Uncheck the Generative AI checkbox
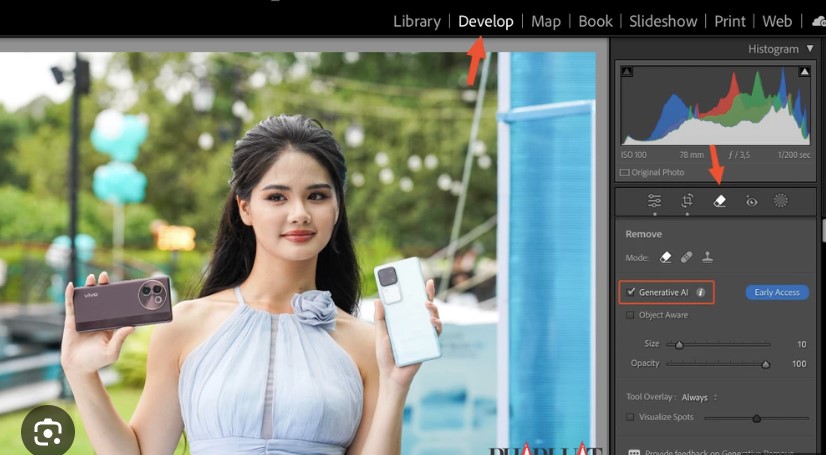826x455 pixels. pos(631,292)
